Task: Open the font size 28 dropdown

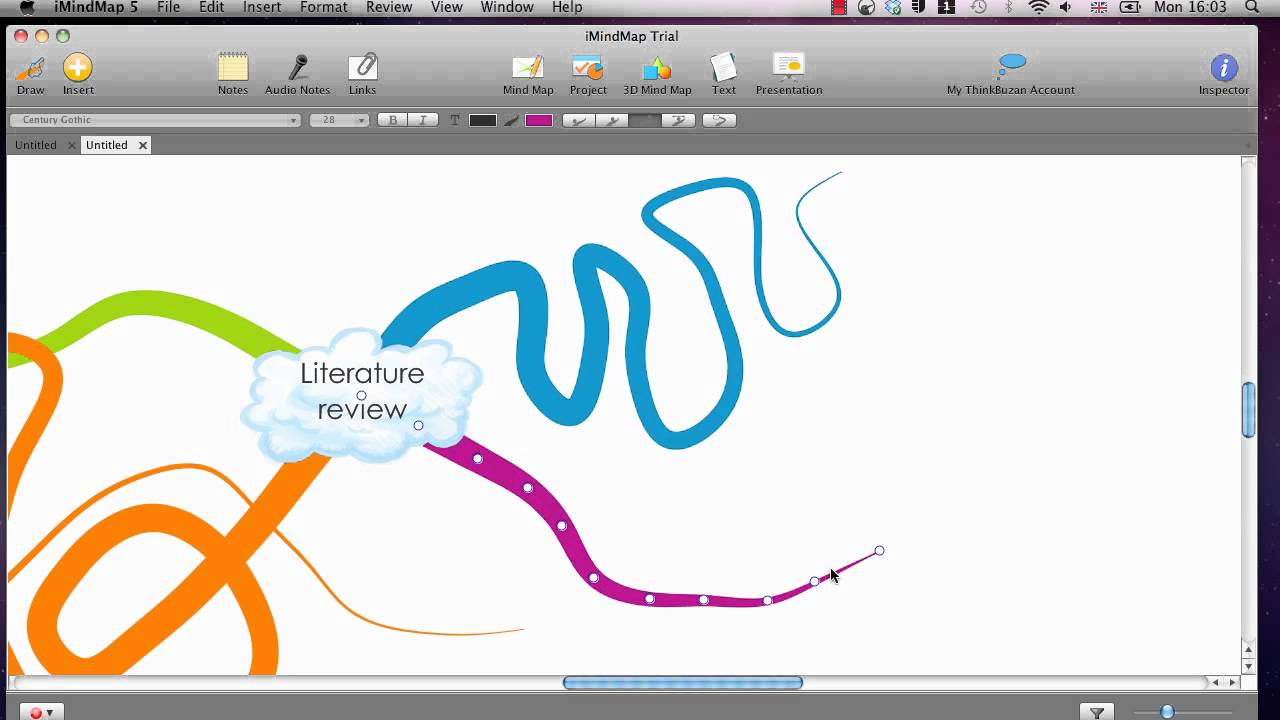Action: [x=338, y=119]
